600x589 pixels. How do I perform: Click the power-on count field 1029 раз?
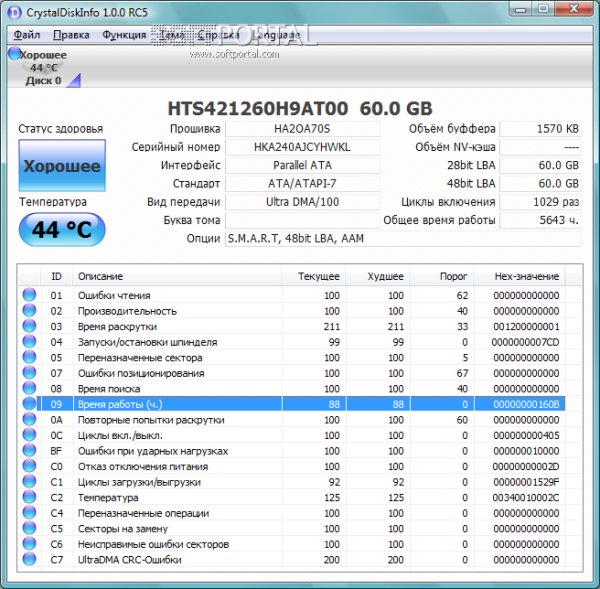pyautogui.click(x=540, y=202)
